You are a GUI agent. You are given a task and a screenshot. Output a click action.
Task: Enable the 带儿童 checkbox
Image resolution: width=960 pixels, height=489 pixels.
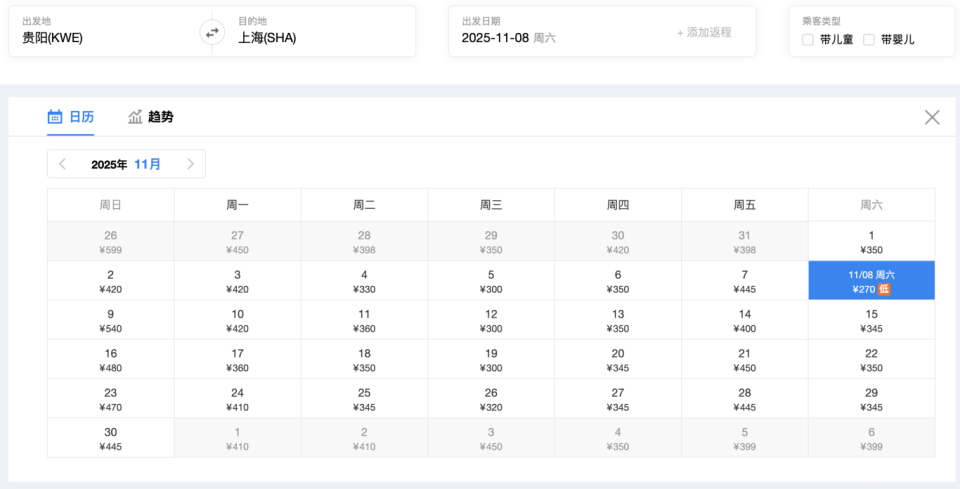(x=808, y=40)
